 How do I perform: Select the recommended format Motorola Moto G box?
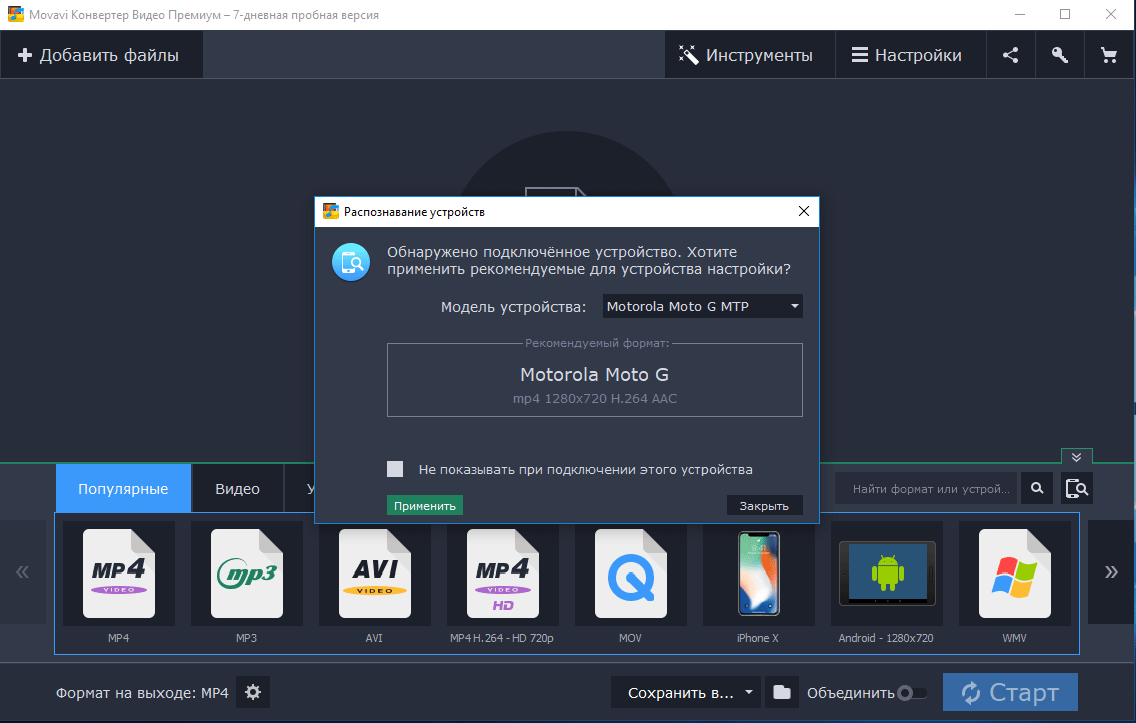coord(595,382)
